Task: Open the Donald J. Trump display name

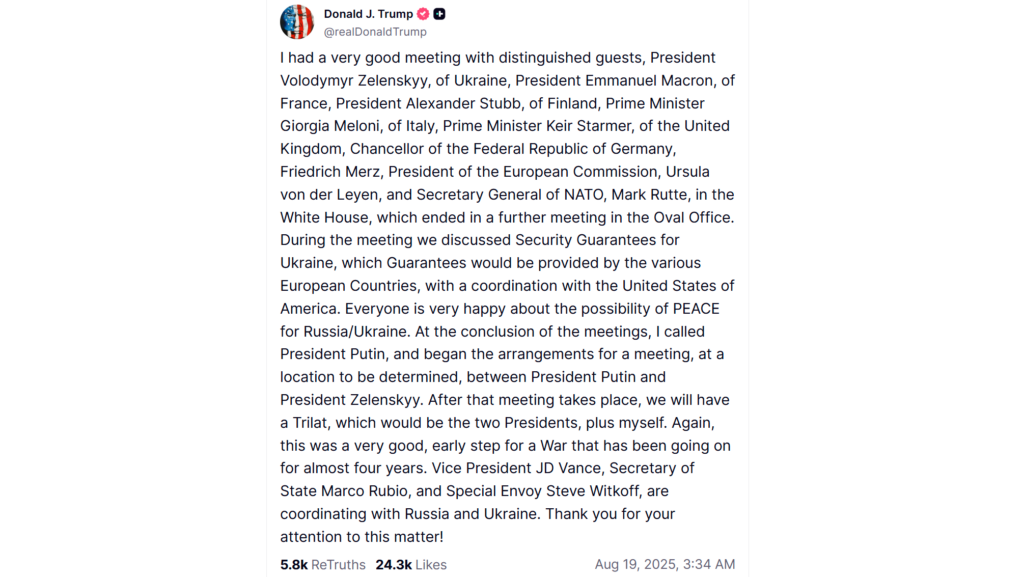Action: 368,14
